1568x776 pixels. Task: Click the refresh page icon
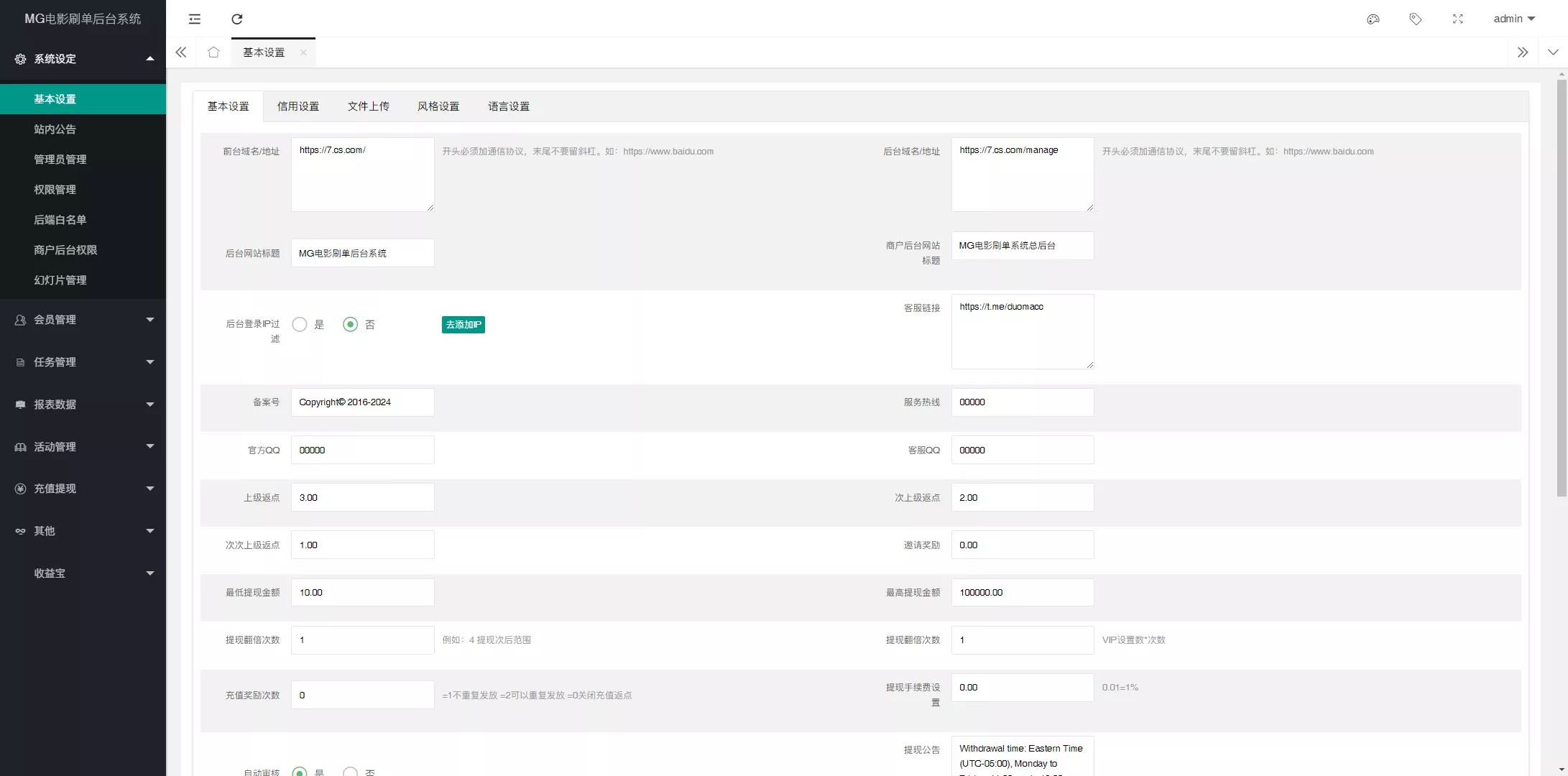(237, 19)
